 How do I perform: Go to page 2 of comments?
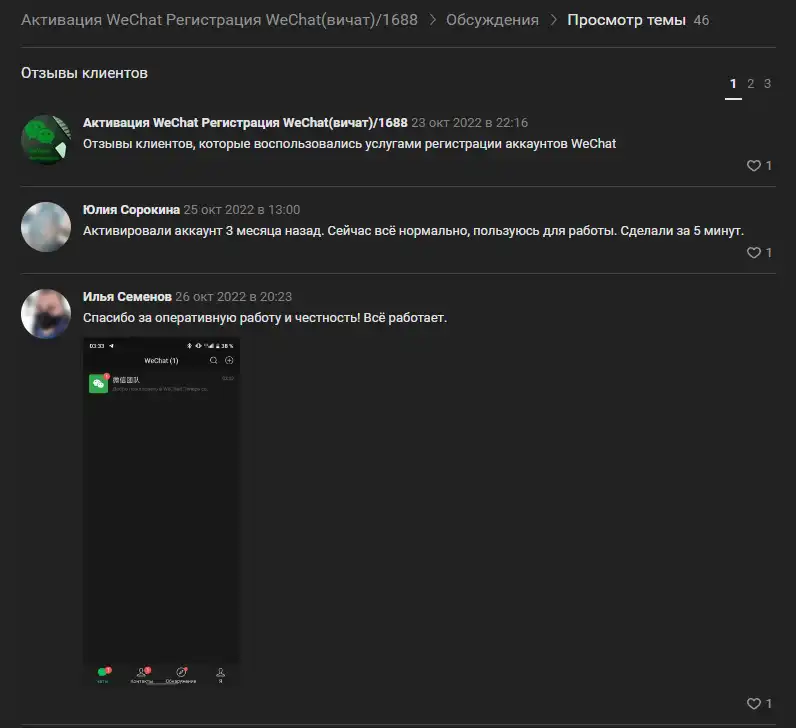(x=750, y=84)
